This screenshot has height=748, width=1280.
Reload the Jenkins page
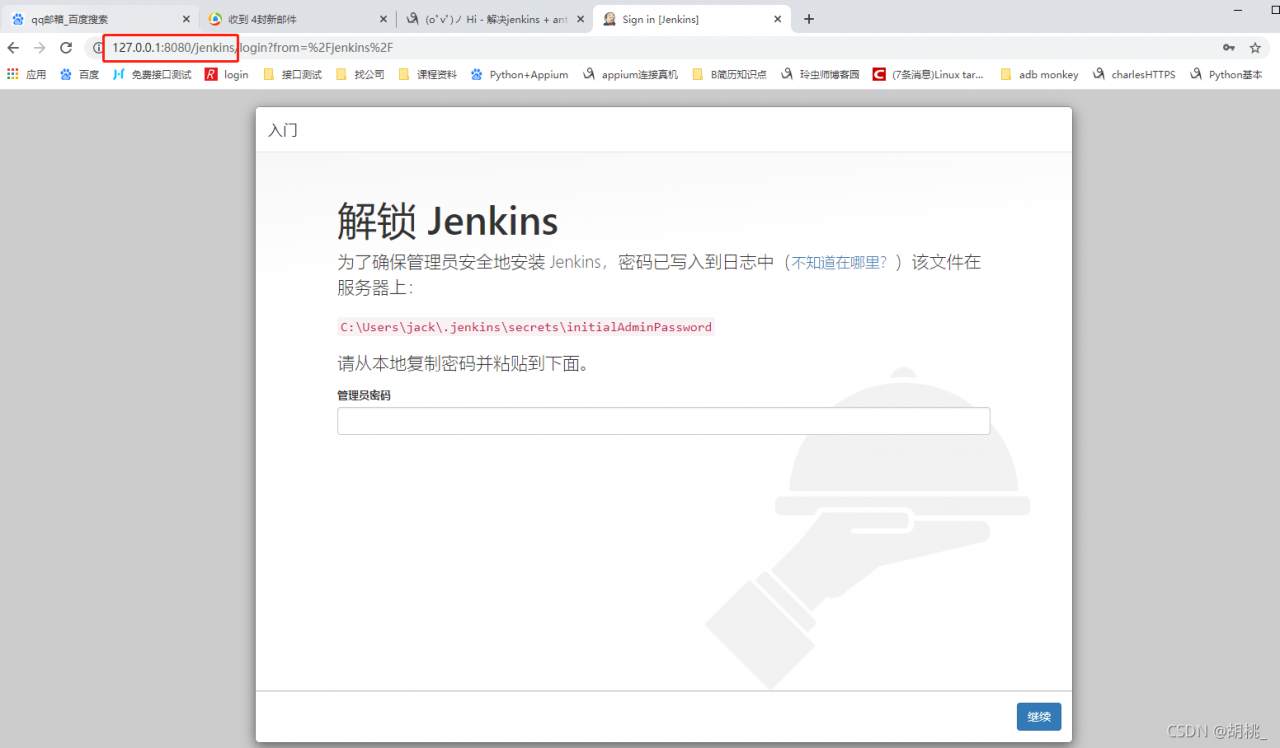pyautogui.click(x=66, y=48)
